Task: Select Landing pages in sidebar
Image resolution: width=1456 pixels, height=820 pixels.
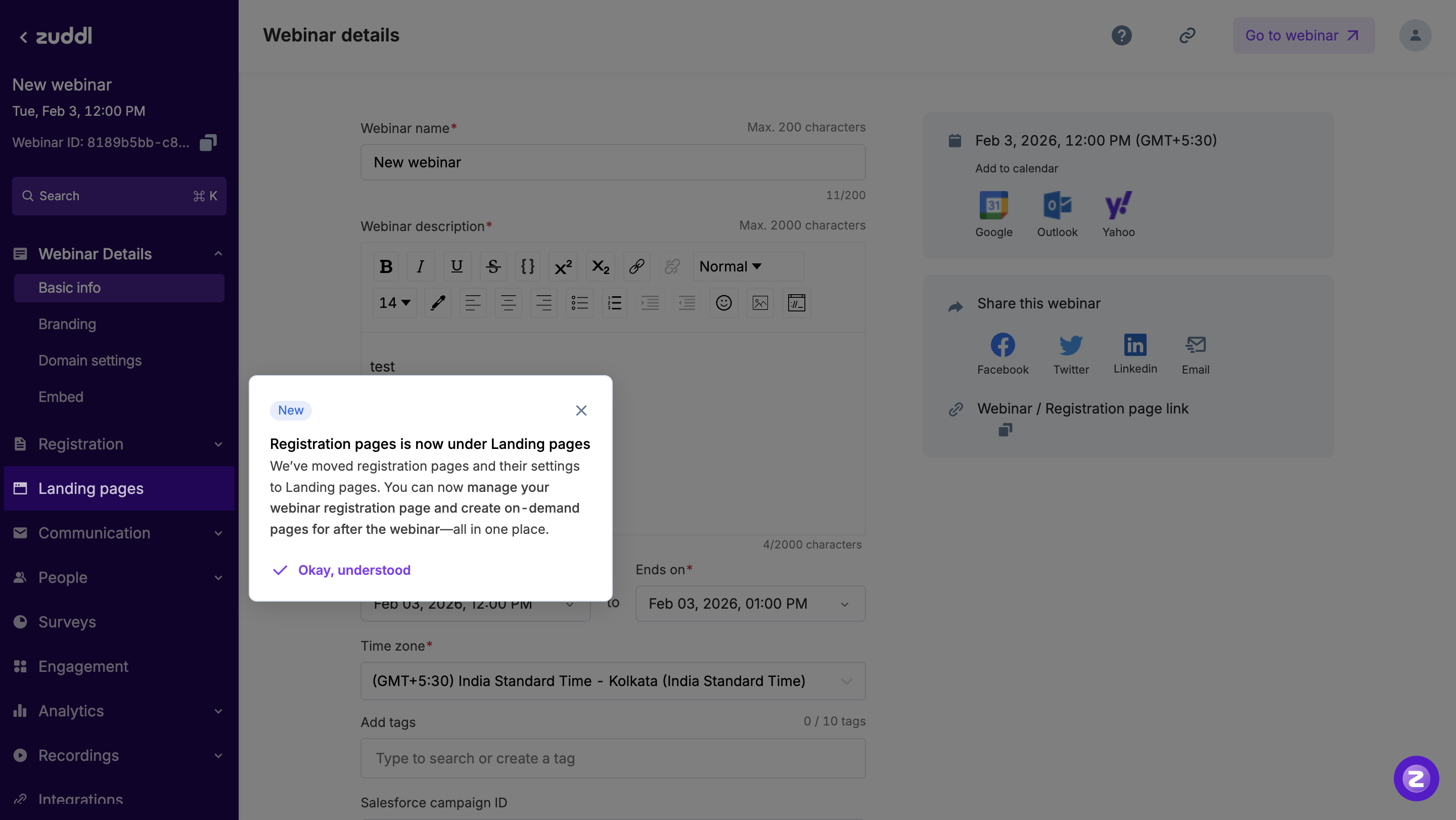Action: coord(91,489)
